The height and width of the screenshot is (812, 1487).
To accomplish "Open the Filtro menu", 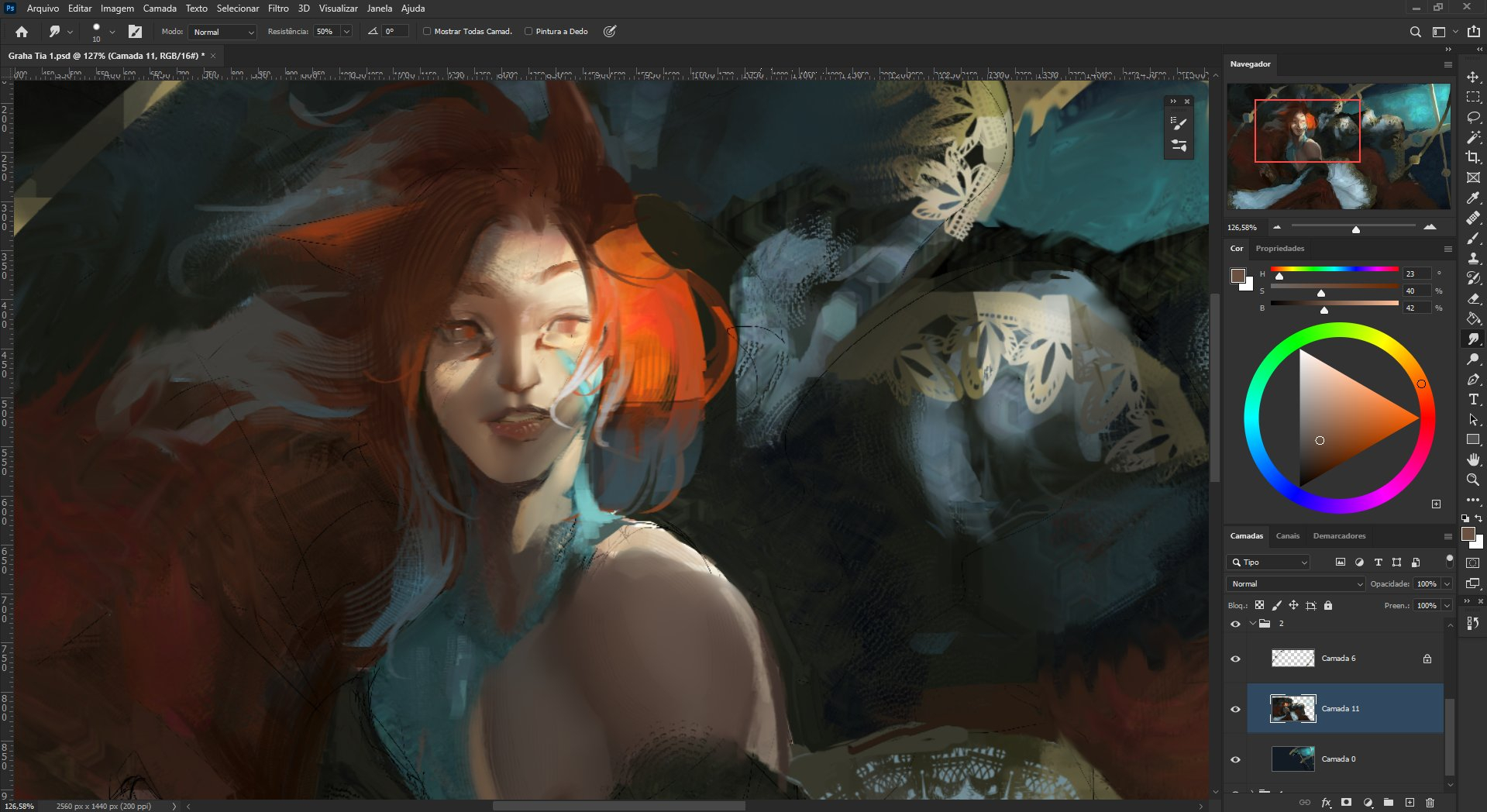I will click(278, 9).
